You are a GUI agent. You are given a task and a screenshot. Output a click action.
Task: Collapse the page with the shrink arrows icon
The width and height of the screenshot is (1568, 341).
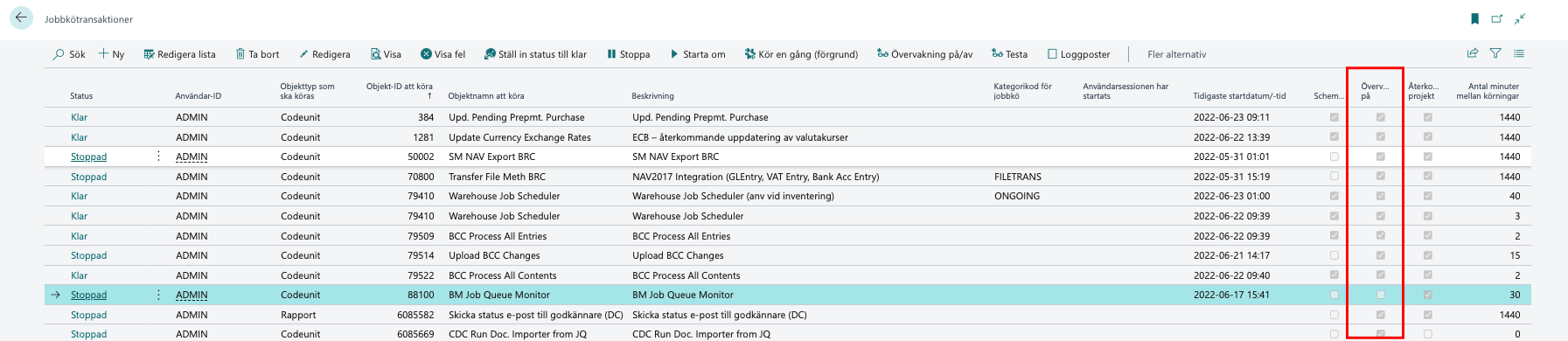pyautogui.click(x=1520, y=18)
